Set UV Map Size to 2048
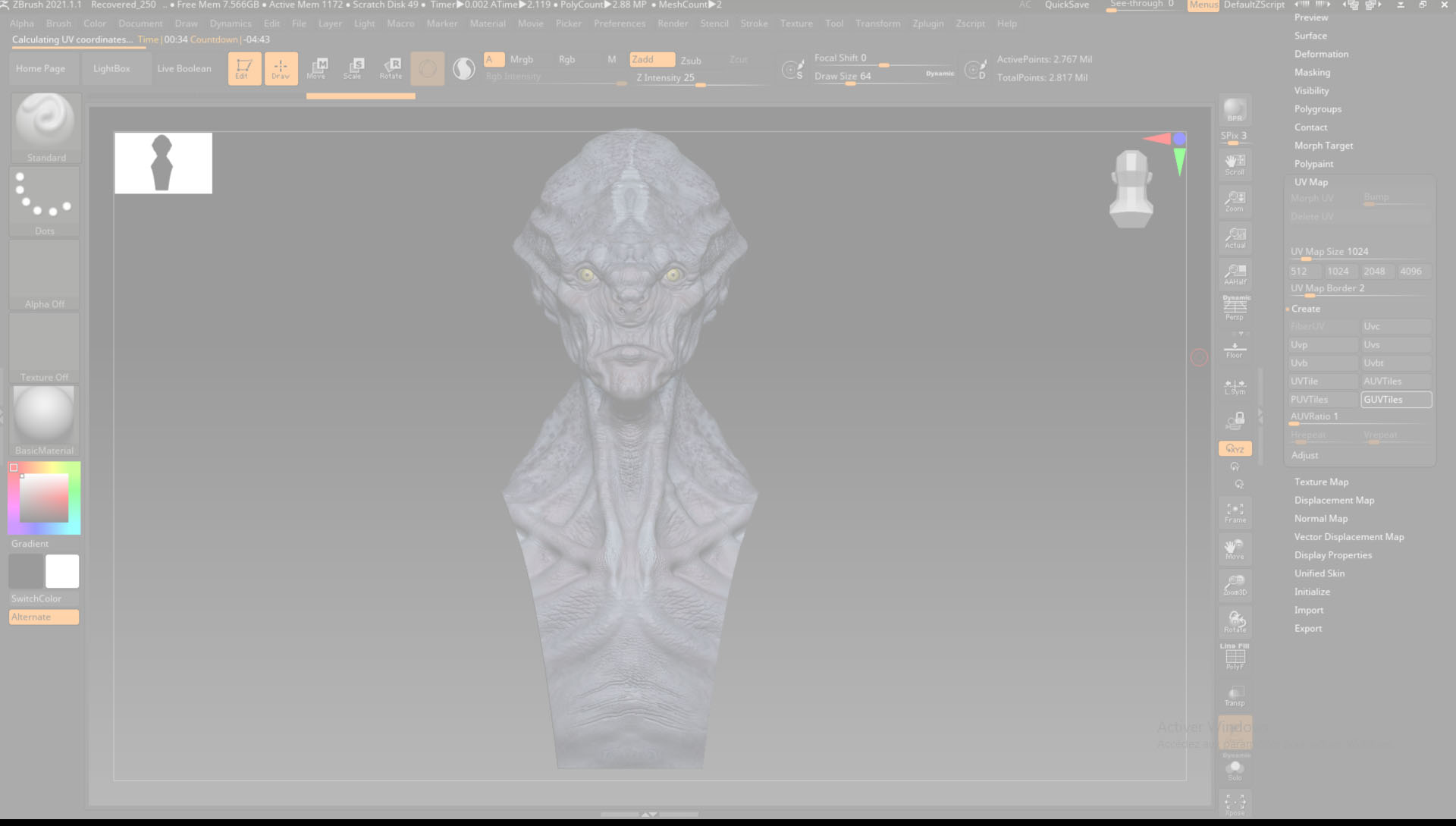 (x=1374, y=271)
